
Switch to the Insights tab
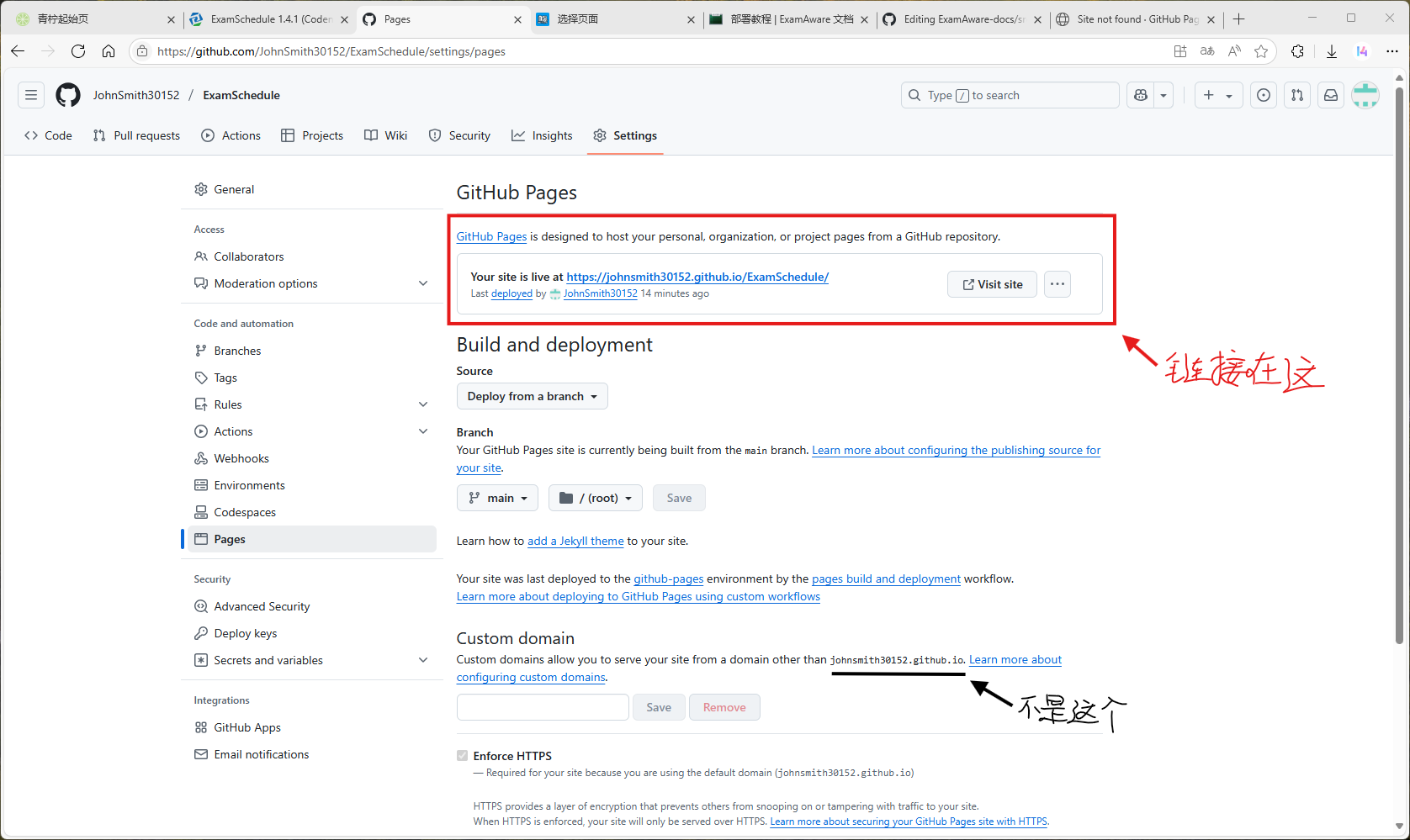542,135
